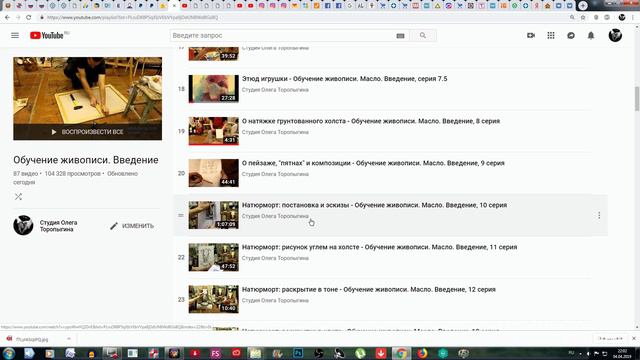
Task: Click thumbnail with 47:52 duration
Action: [213, 257]
